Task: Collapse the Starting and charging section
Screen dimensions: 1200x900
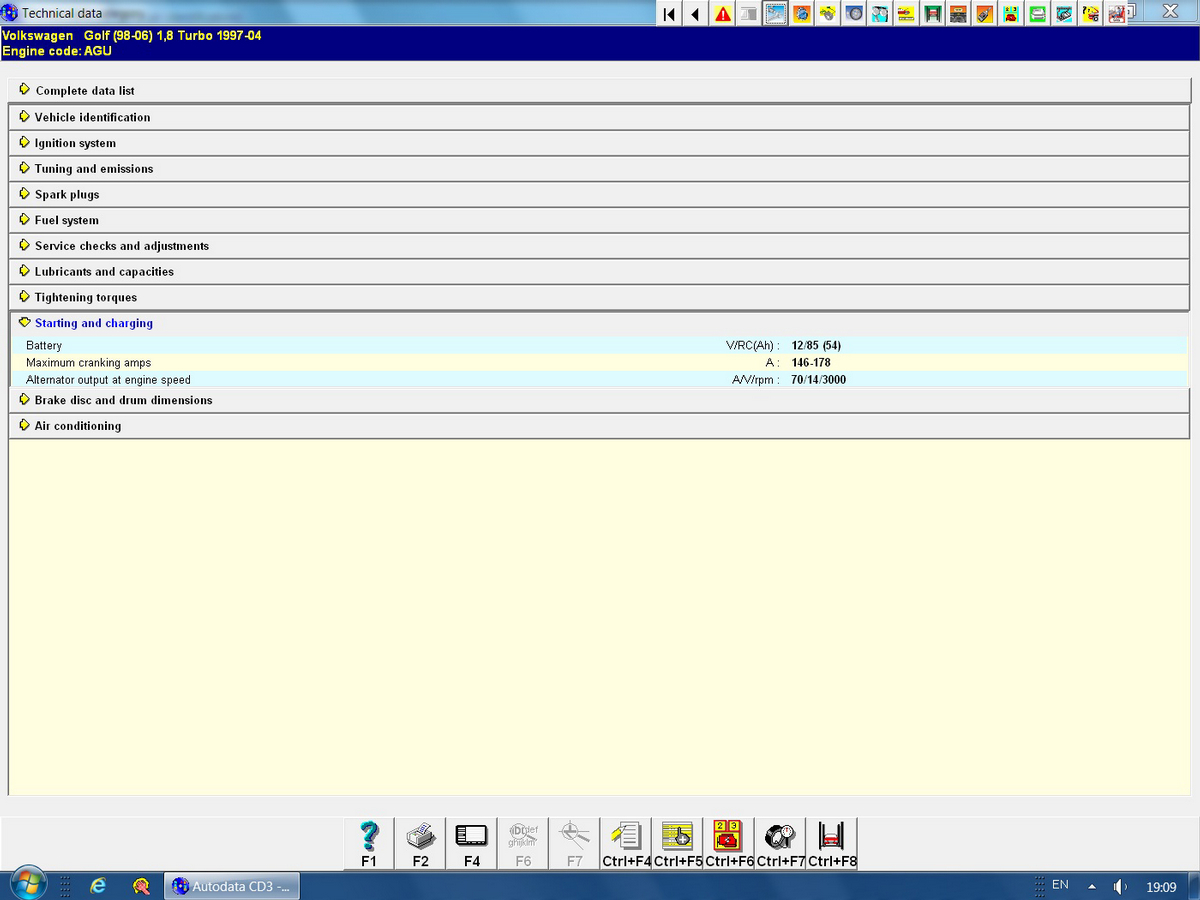Action: pyautogui.click(x=93, y=323)
